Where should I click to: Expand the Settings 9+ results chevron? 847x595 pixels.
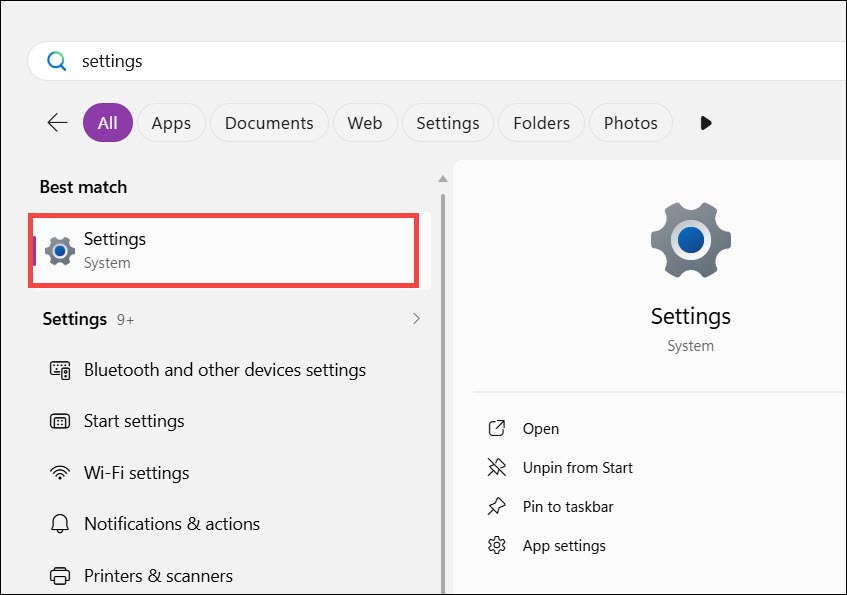tap(416, 319)
